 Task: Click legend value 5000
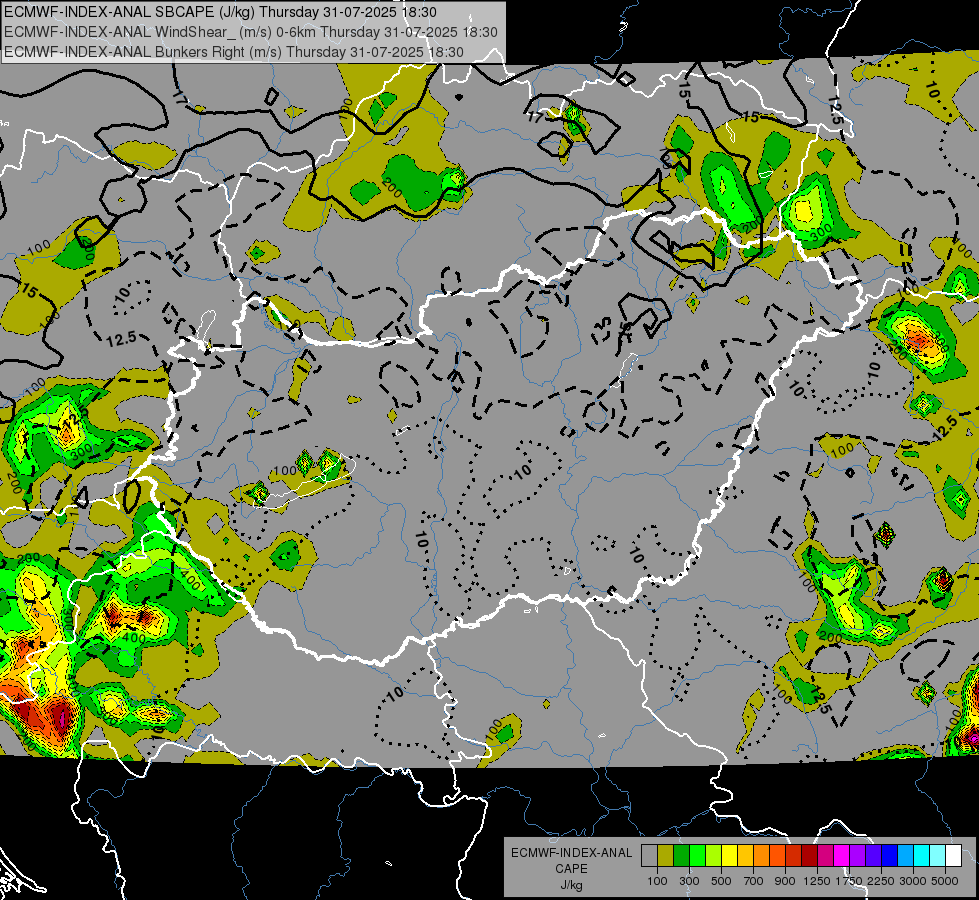point(945,881)
